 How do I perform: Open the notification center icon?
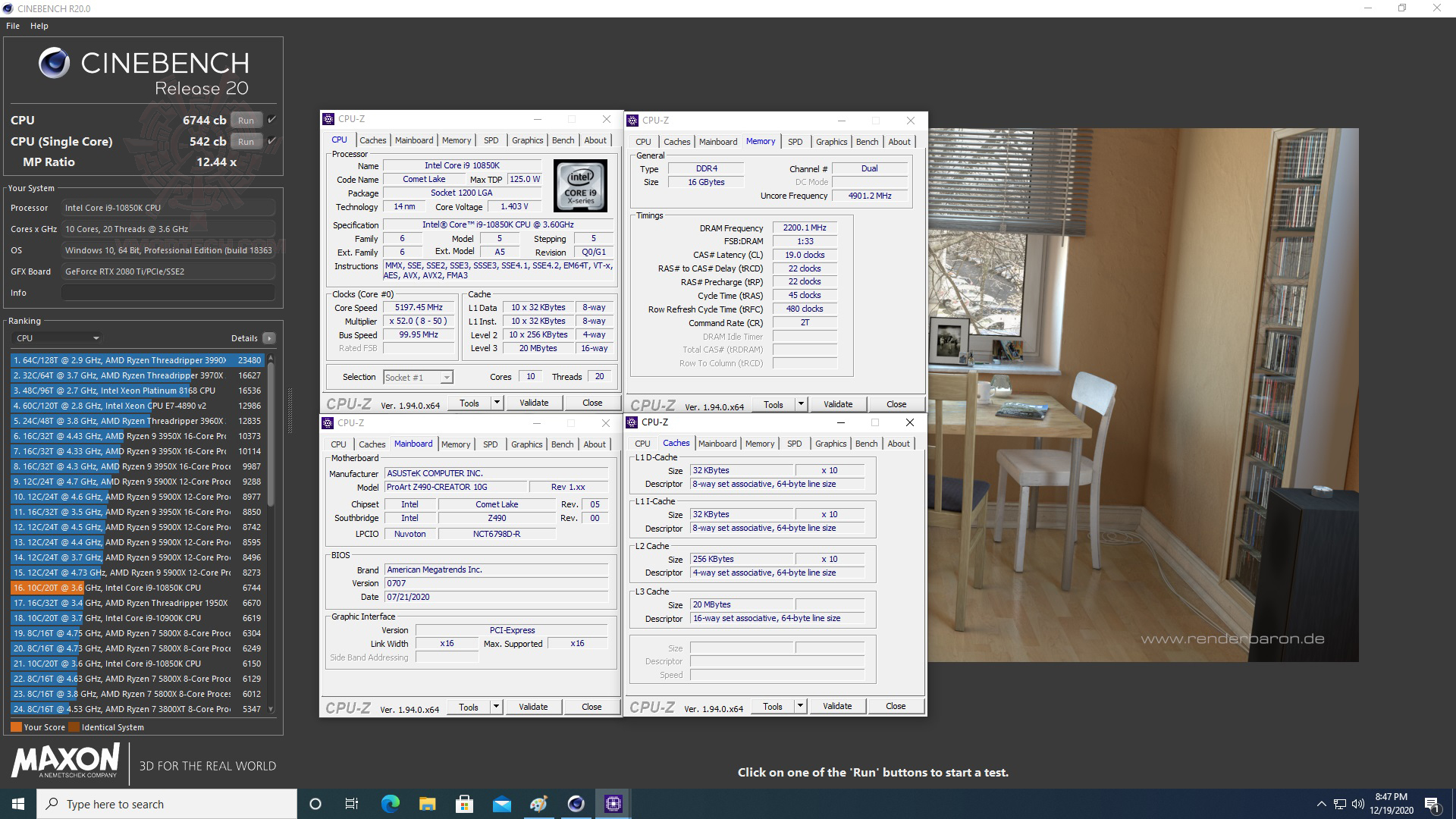[1432, 804]
